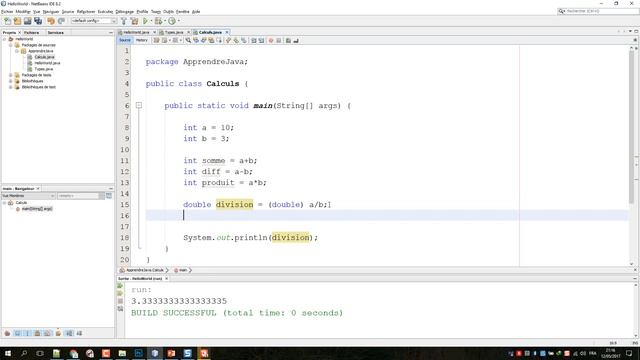The width and height of the screenshot is (640, 360).
Task: Expand the Bibliothèques de test node
Action: click(11, 87)
